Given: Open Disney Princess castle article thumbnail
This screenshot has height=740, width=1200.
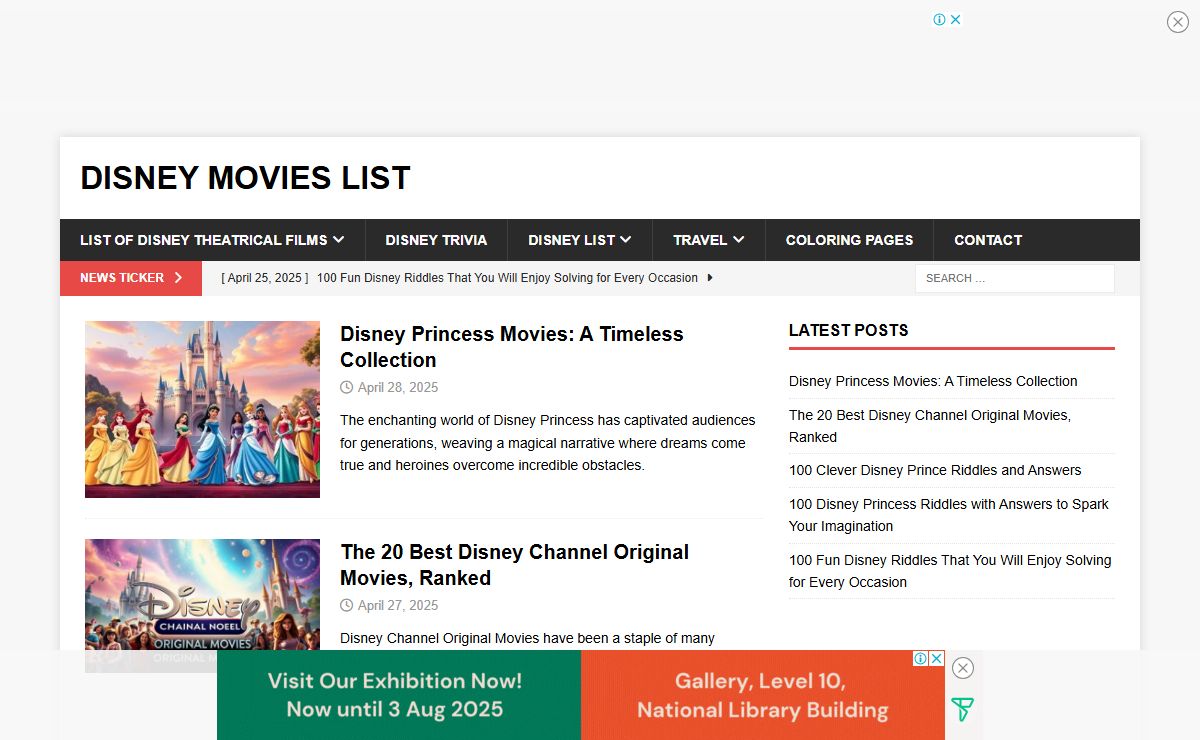Looking at the screenshot, I should pyautogui.click(x=202, y=409).
